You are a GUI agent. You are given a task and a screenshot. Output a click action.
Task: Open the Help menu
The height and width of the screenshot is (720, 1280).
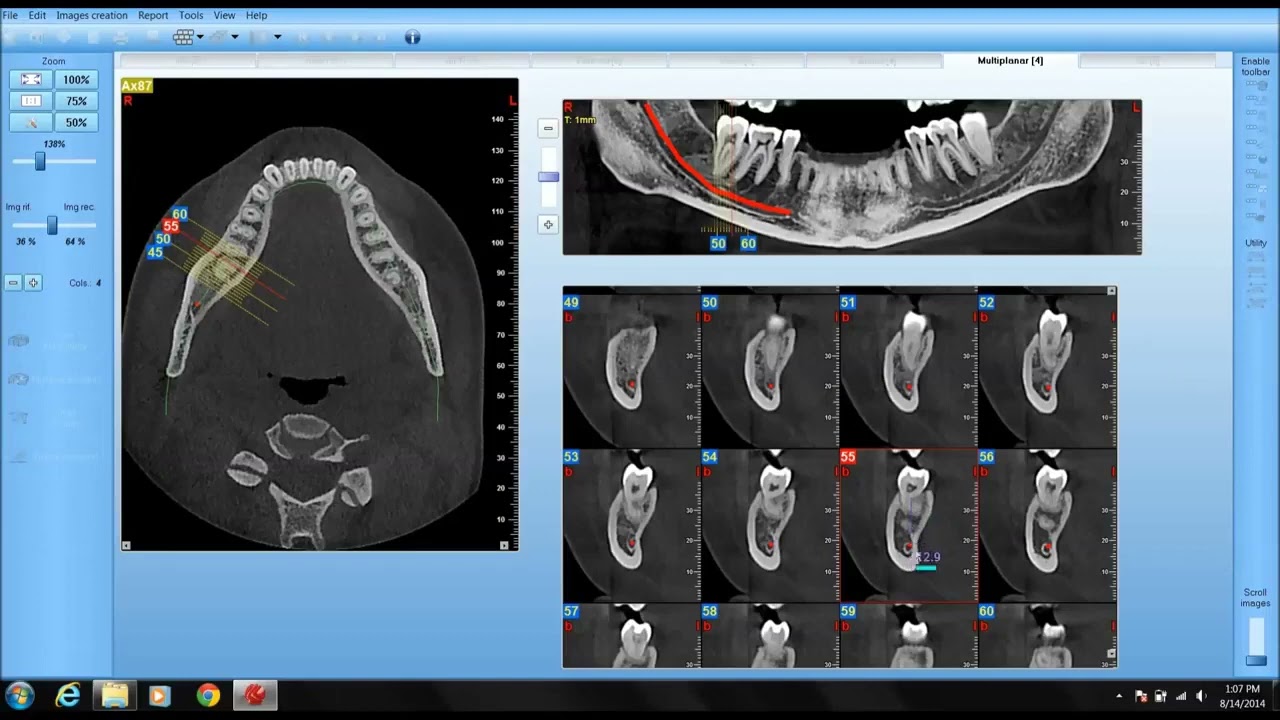pyautogui.click(x=256, y=15)
